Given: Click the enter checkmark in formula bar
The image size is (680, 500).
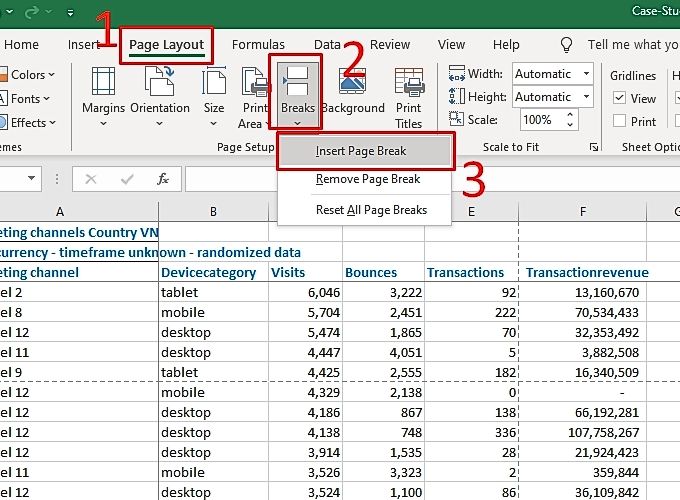Looking at the screenshot, I should [127, 179].
